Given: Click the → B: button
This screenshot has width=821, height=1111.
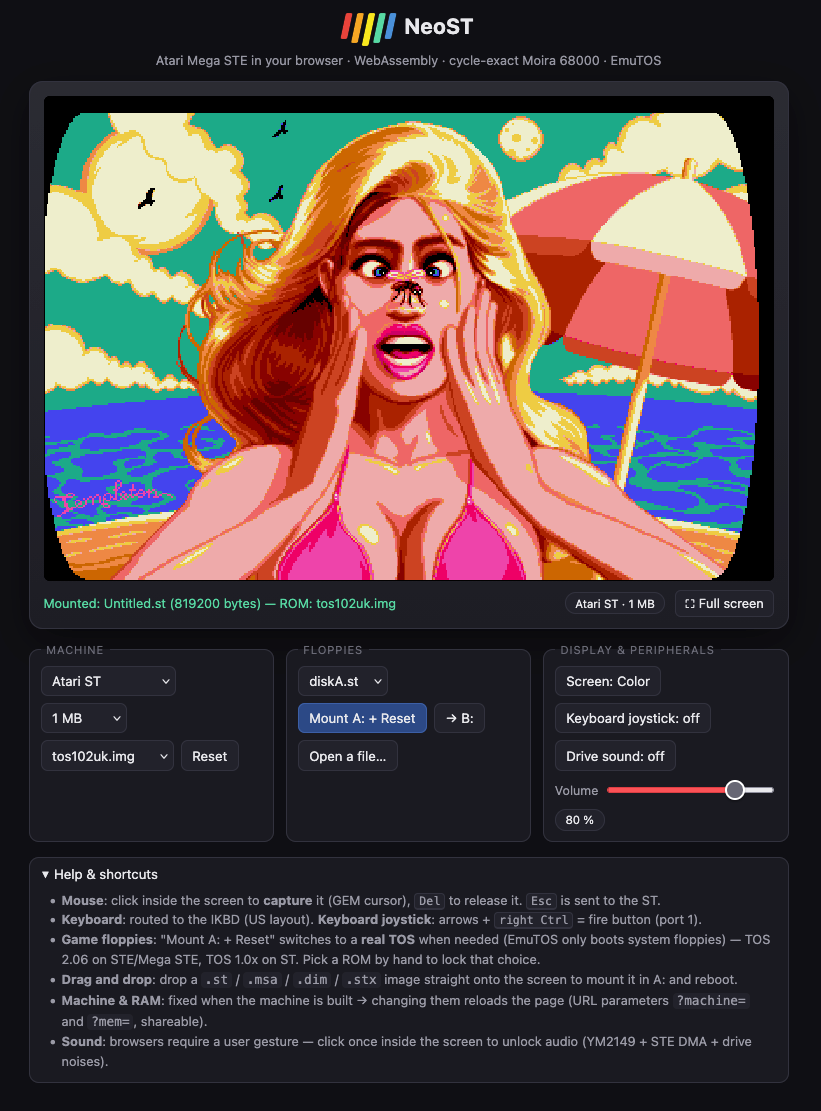Looking at the screenshot, I should point(459,718).
